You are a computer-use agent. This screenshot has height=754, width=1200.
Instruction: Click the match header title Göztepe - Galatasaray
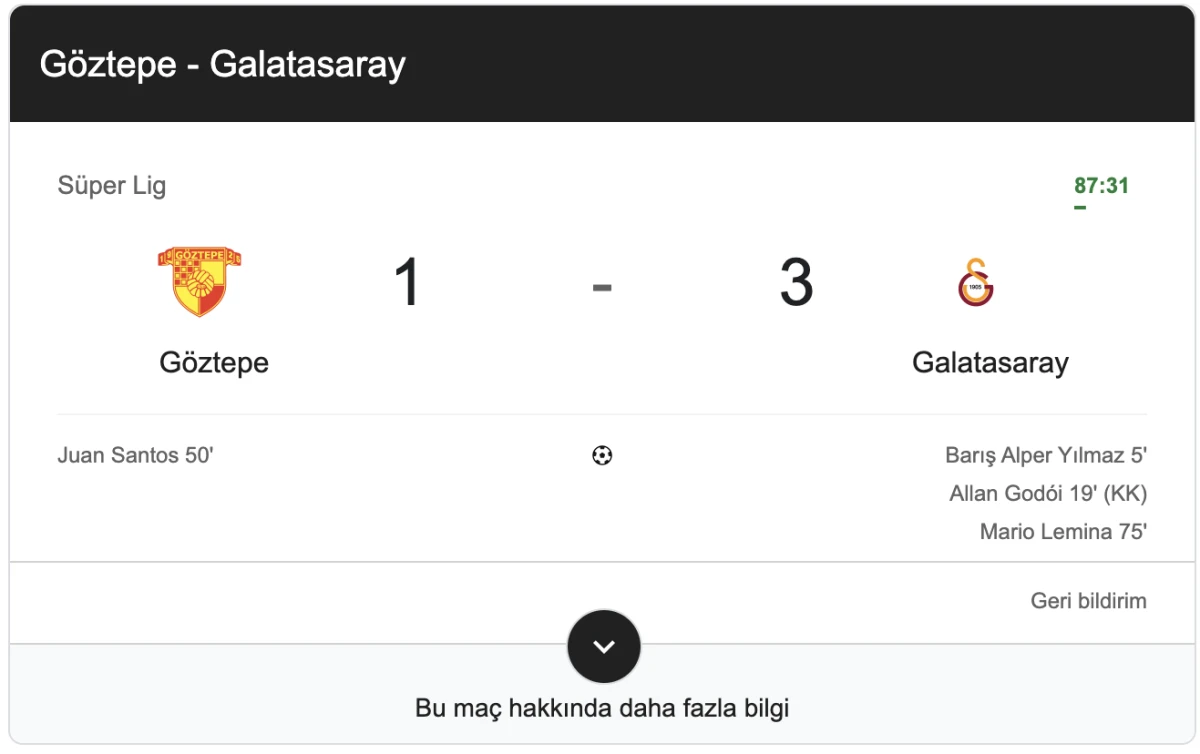(x=222, y=64)
